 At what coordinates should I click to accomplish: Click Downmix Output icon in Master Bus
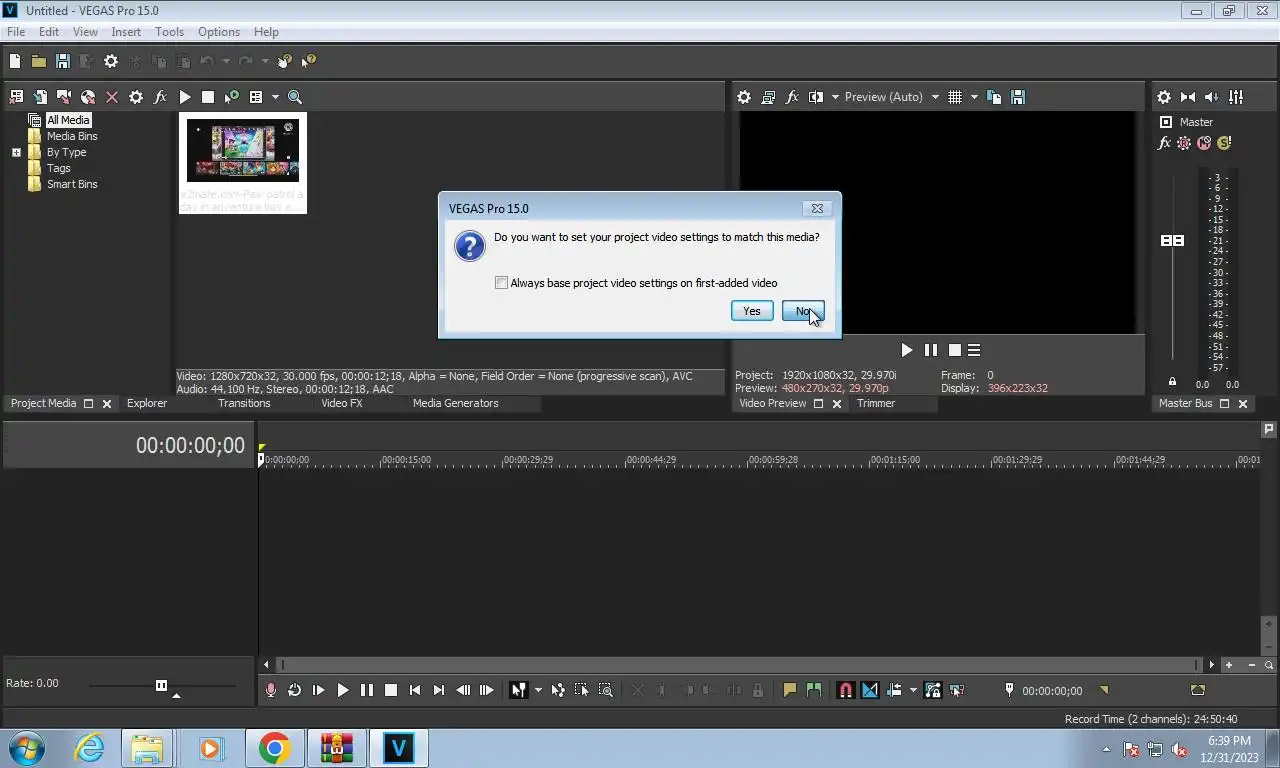pos(1188,97)
